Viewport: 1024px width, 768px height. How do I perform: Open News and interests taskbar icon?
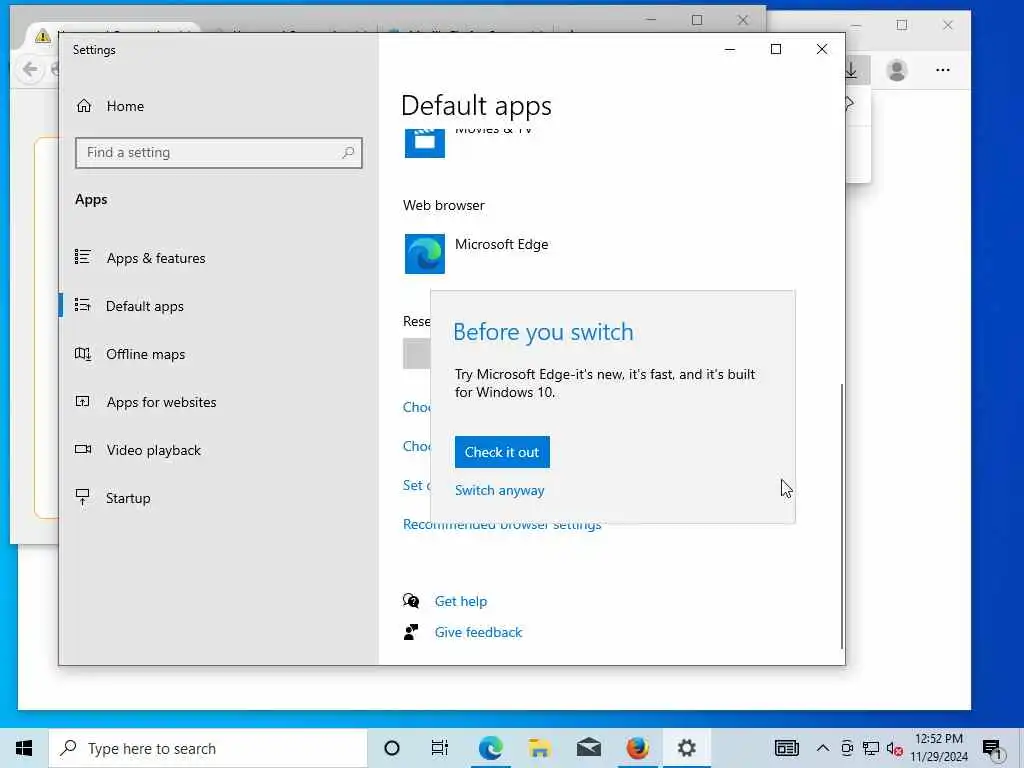(x=787, y=748)
